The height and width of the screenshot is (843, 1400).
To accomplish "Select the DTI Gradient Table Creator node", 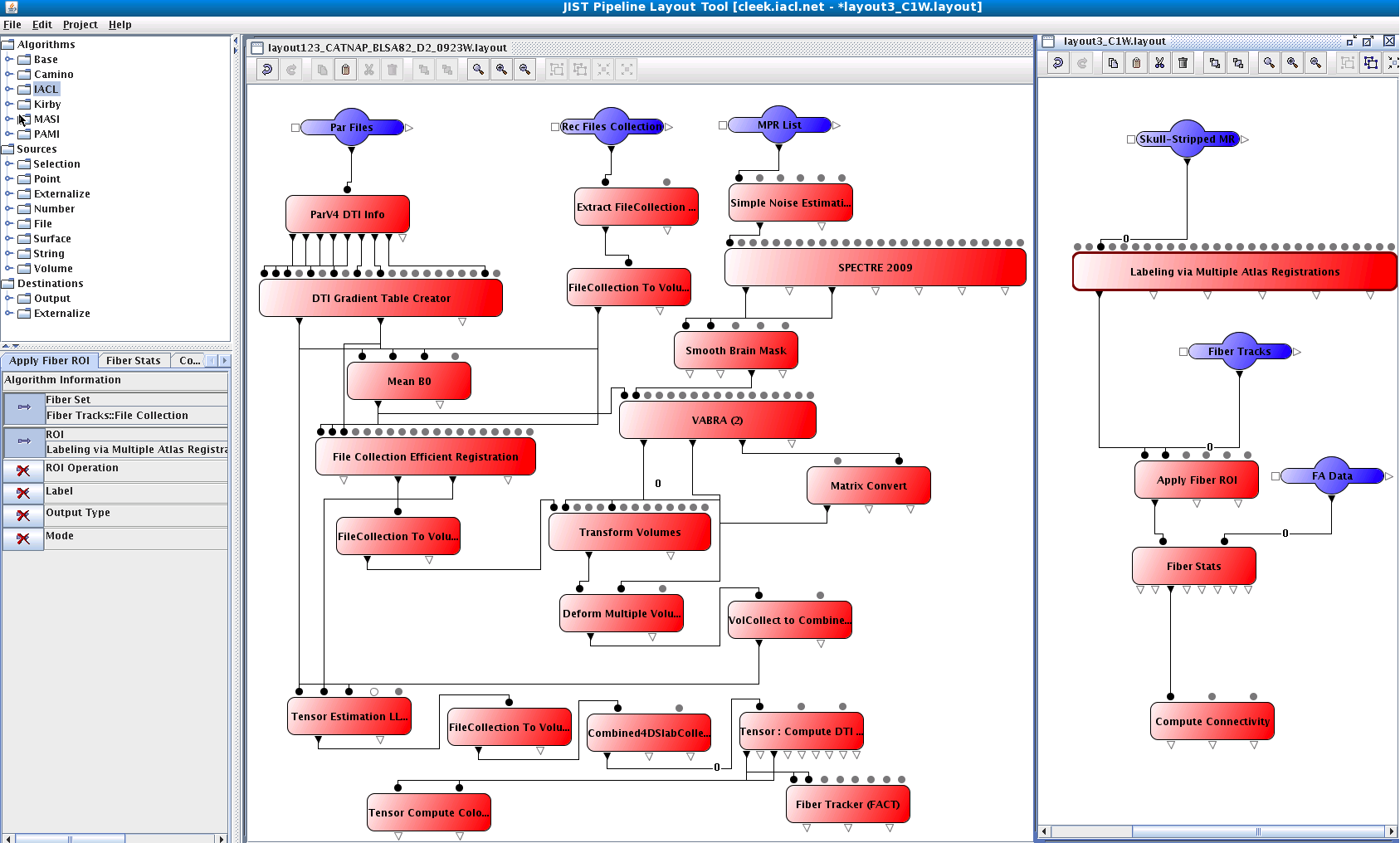I will click(x=381, y=299).
